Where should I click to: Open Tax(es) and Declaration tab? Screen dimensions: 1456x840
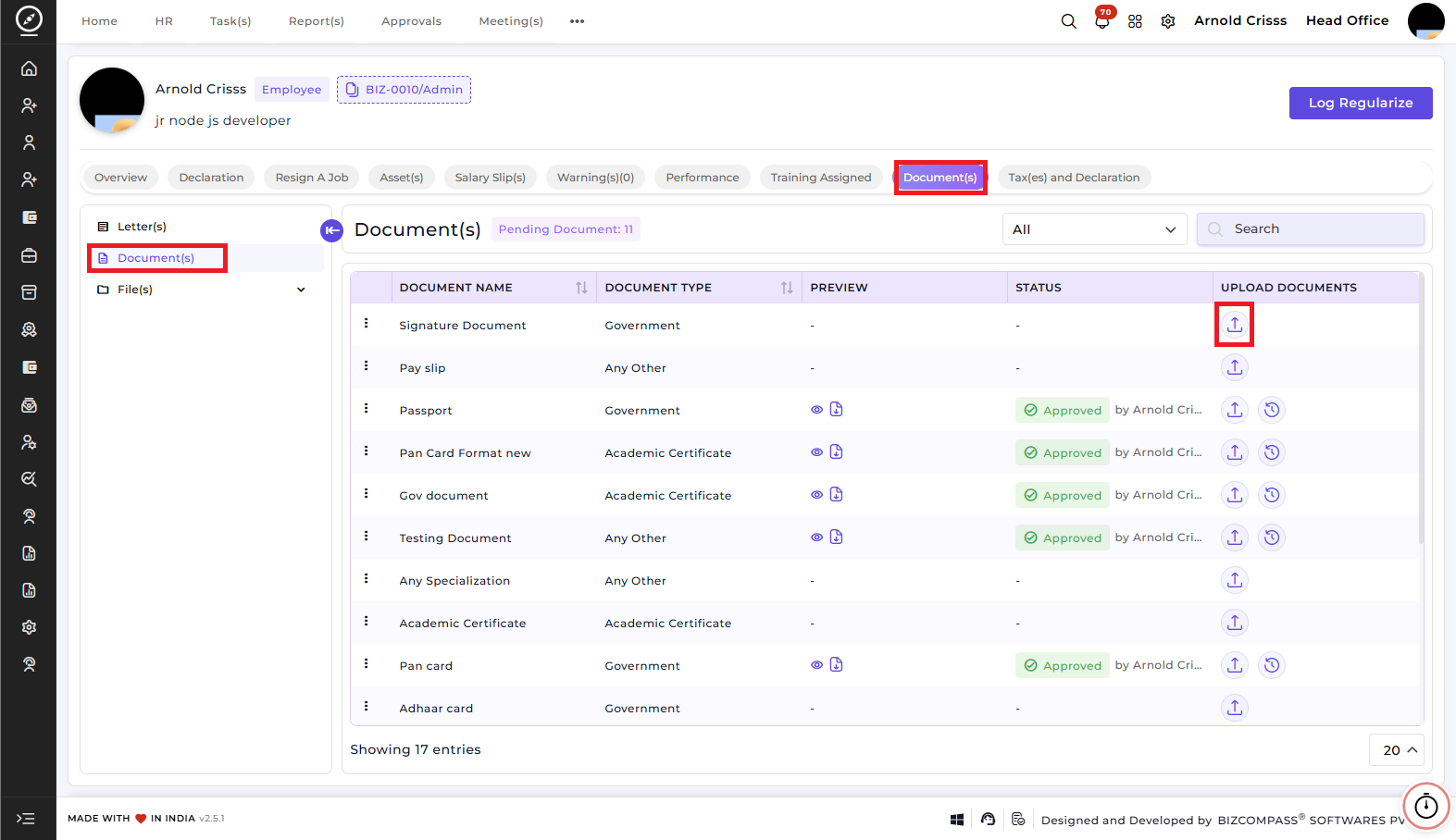click(1074, 178)
